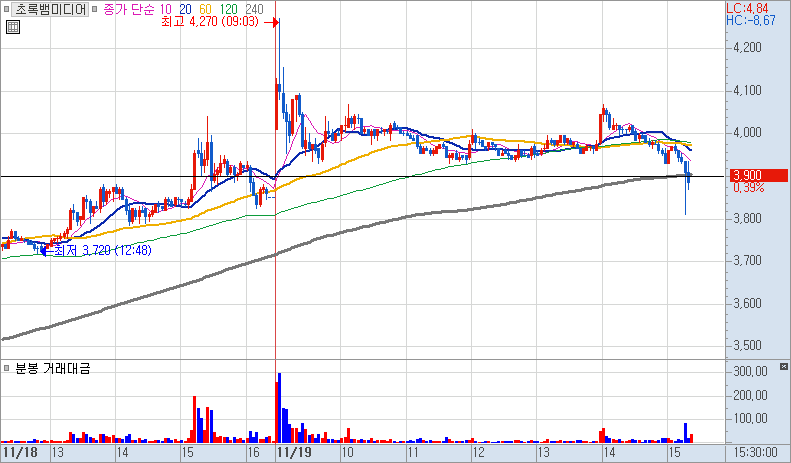Click the 3,700 price axis label
Screen dimensions: 791x463
tap(748, 260)
